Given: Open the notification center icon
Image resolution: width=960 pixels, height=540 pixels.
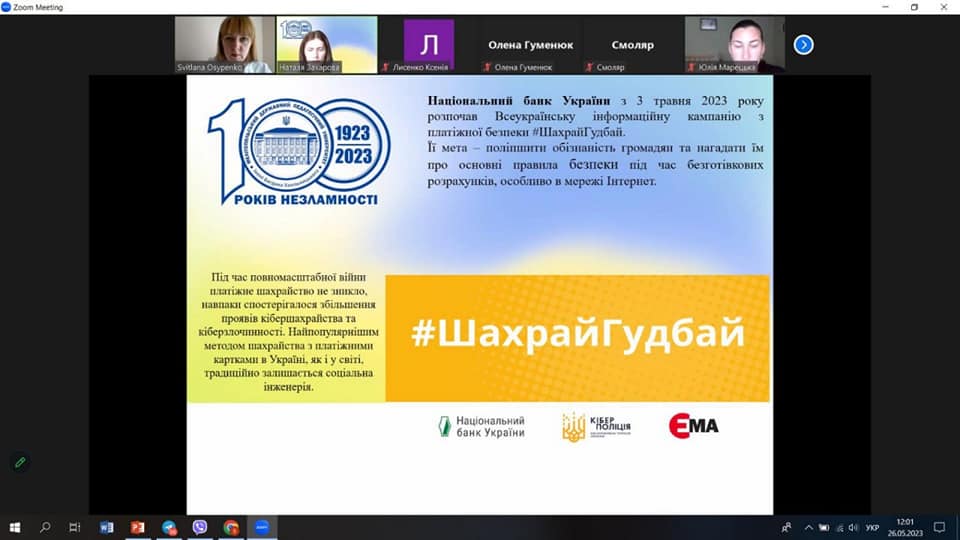Looking at the screenshot, I should pyautogui.click(x=939, y=527).
